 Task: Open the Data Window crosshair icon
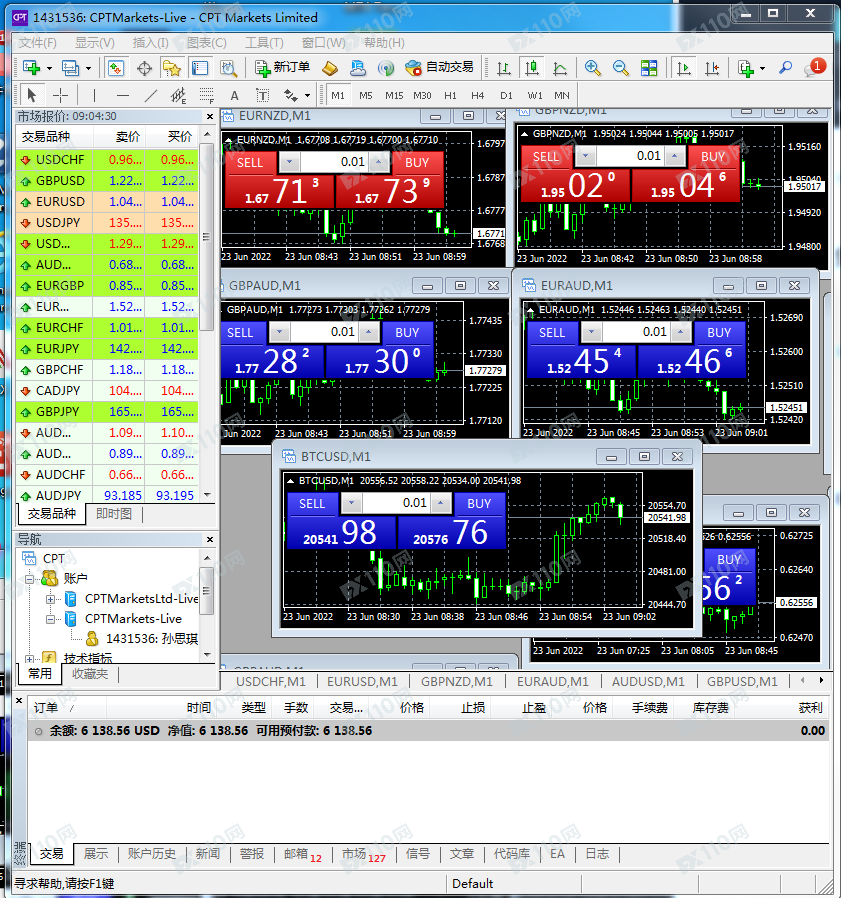click(x=144, y=69)
